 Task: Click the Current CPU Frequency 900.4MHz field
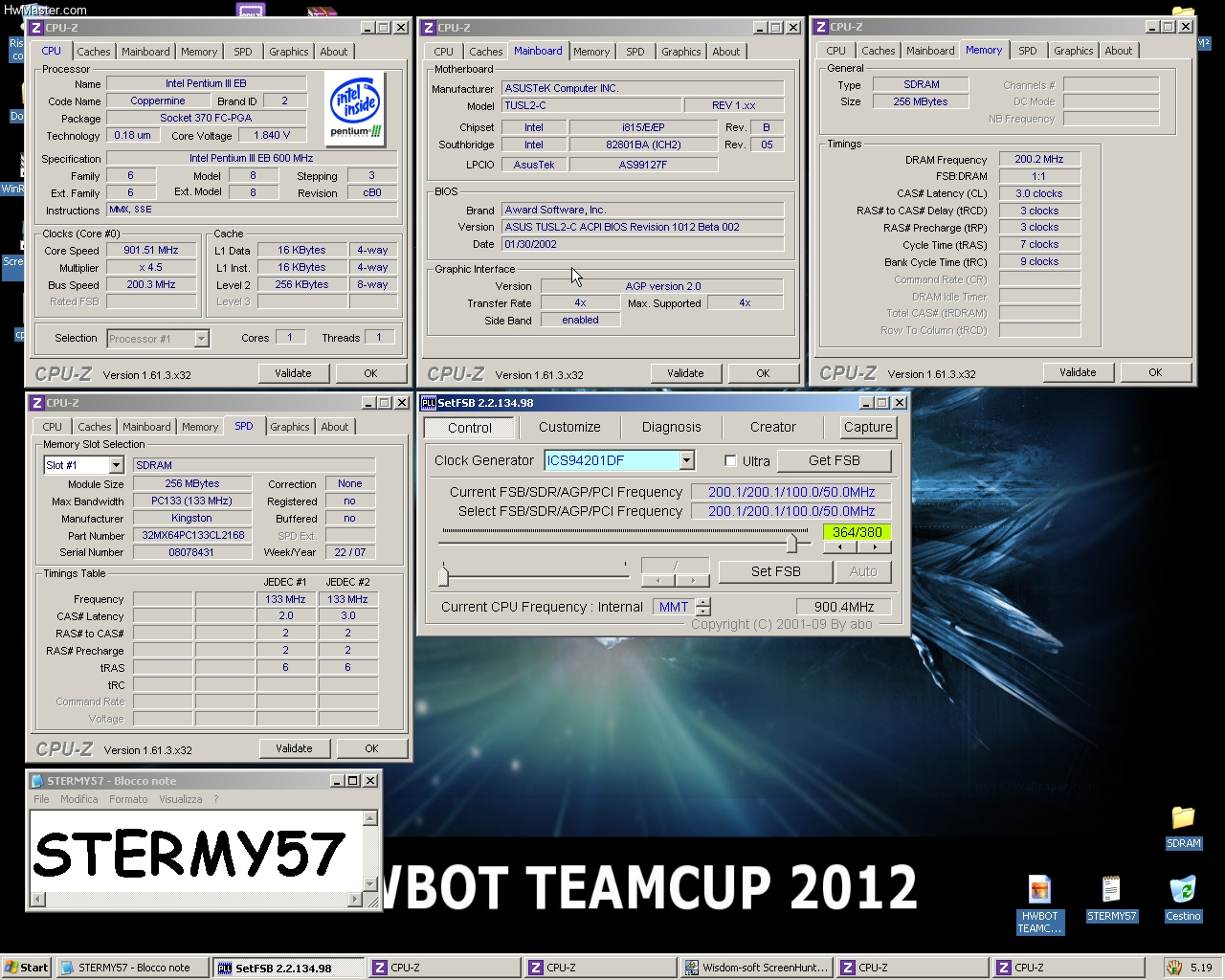point(844,607)
